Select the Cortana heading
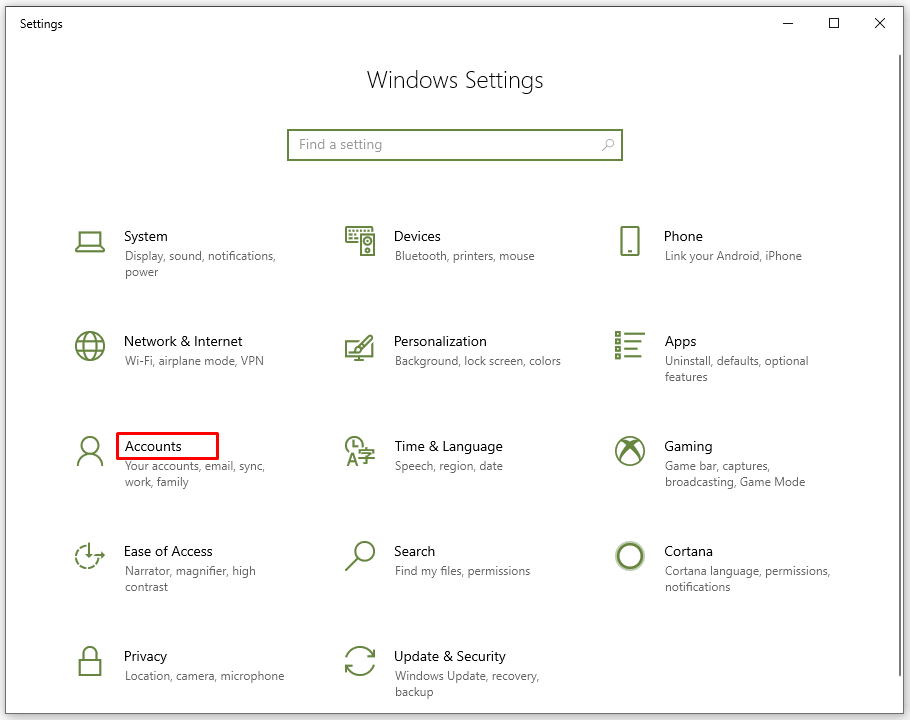This screenshot has width=910, height=720. pos(688,551)
